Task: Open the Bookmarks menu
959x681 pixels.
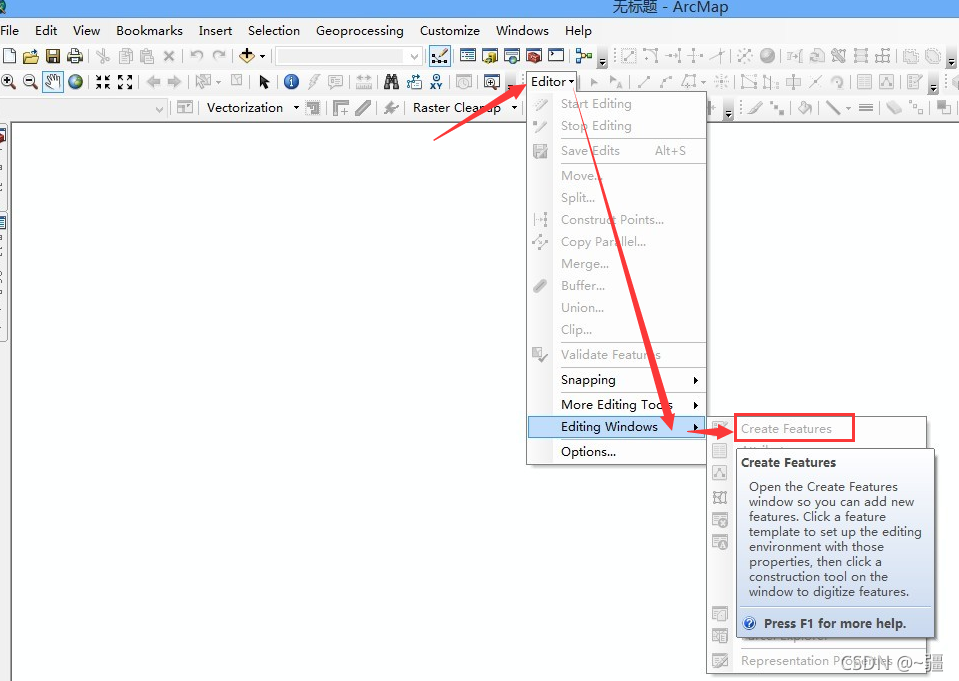Action: click(x=149, y=31)
